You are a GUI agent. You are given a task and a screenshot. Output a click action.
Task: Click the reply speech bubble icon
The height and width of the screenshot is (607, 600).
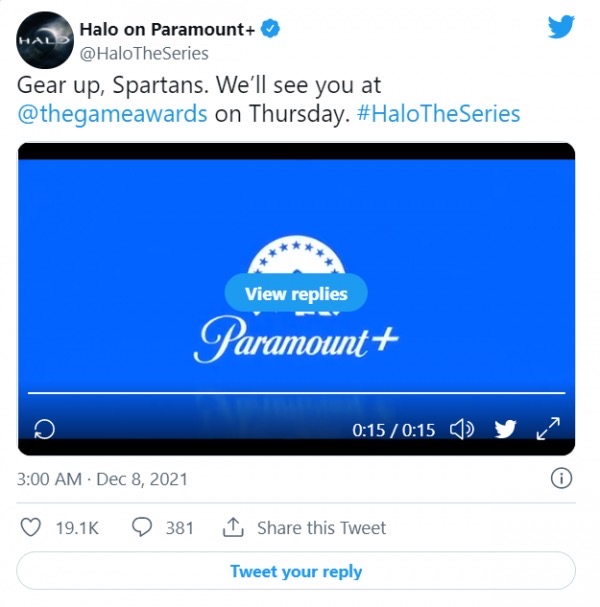(x=142, y=527)
